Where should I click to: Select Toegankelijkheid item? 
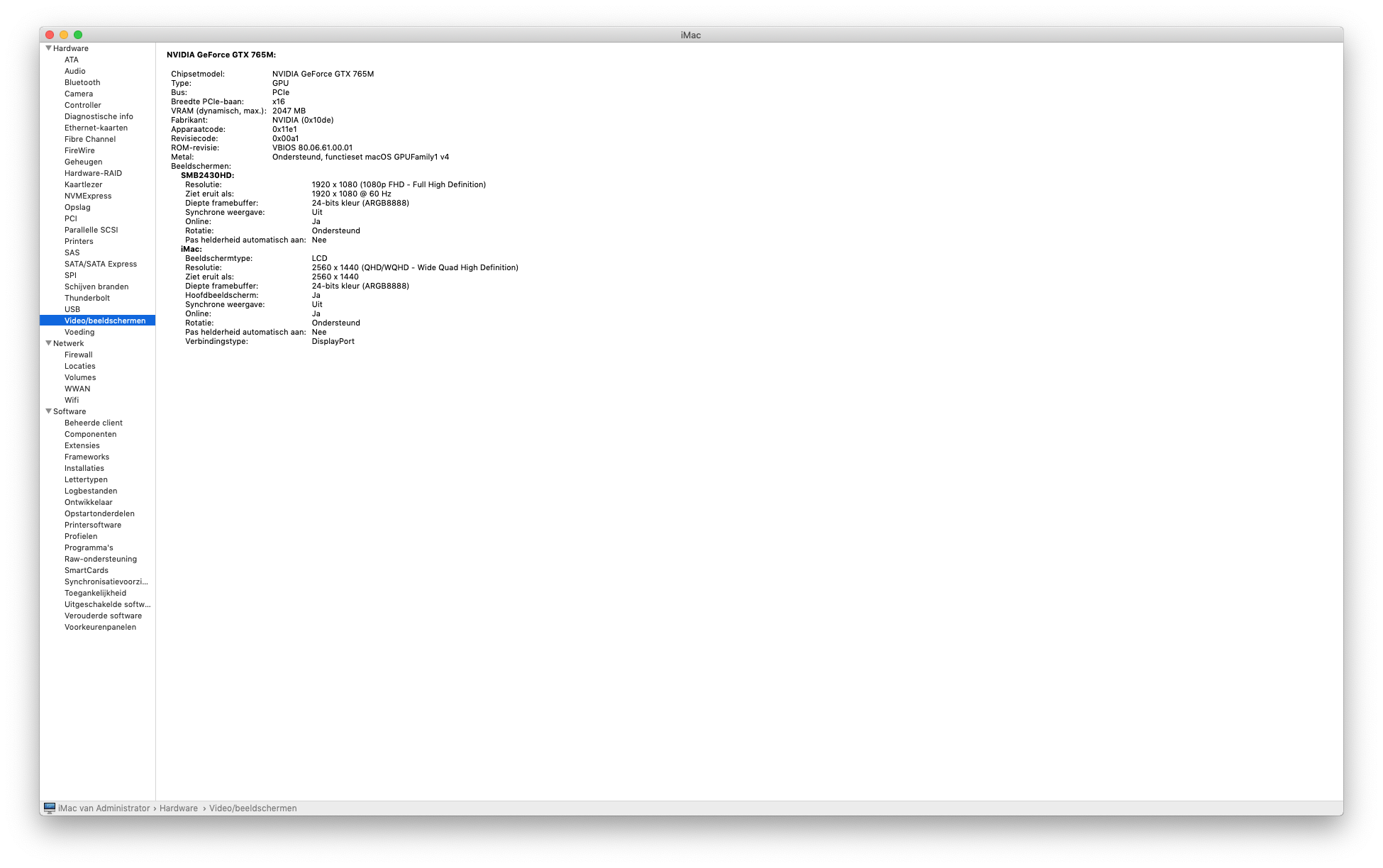coord(95,593)
